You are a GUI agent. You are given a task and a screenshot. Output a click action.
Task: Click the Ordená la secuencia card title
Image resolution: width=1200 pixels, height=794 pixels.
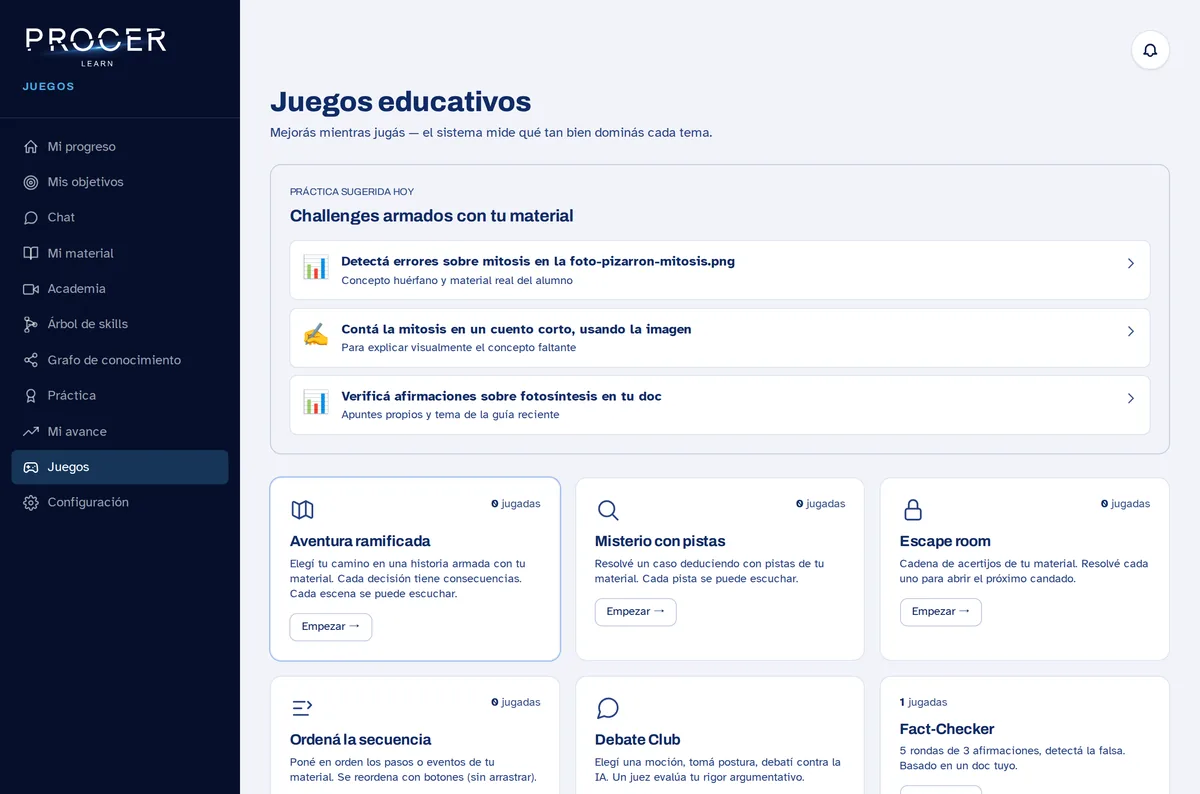point(360,740)
